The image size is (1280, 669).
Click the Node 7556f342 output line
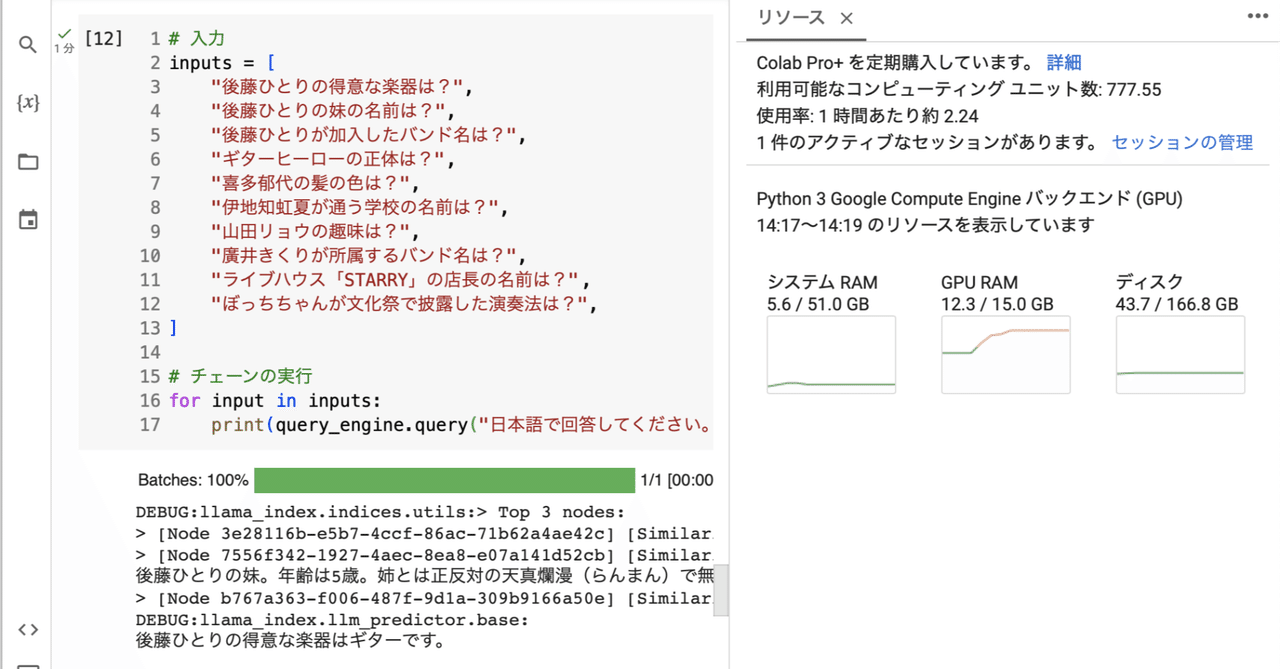pyautogui.click(x=424, y=555)
